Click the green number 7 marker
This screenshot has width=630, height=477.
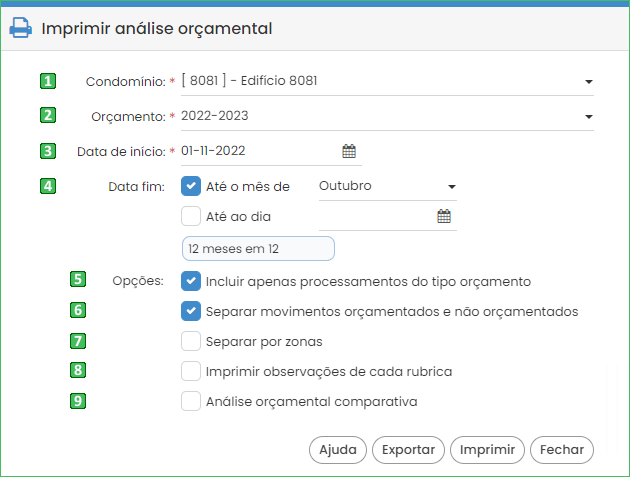click(x=78, y=341)
